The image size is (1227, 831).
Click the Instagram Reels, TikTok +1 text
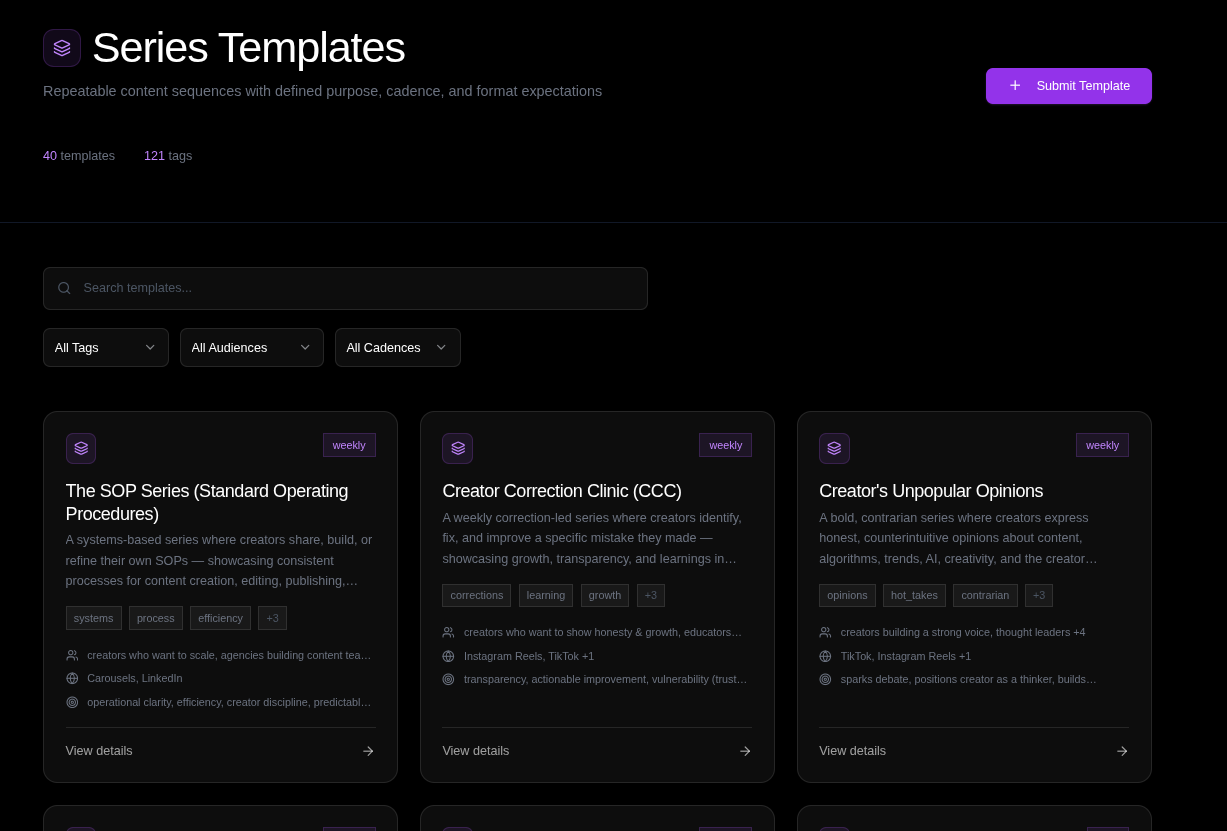click(x=529, y=656)
